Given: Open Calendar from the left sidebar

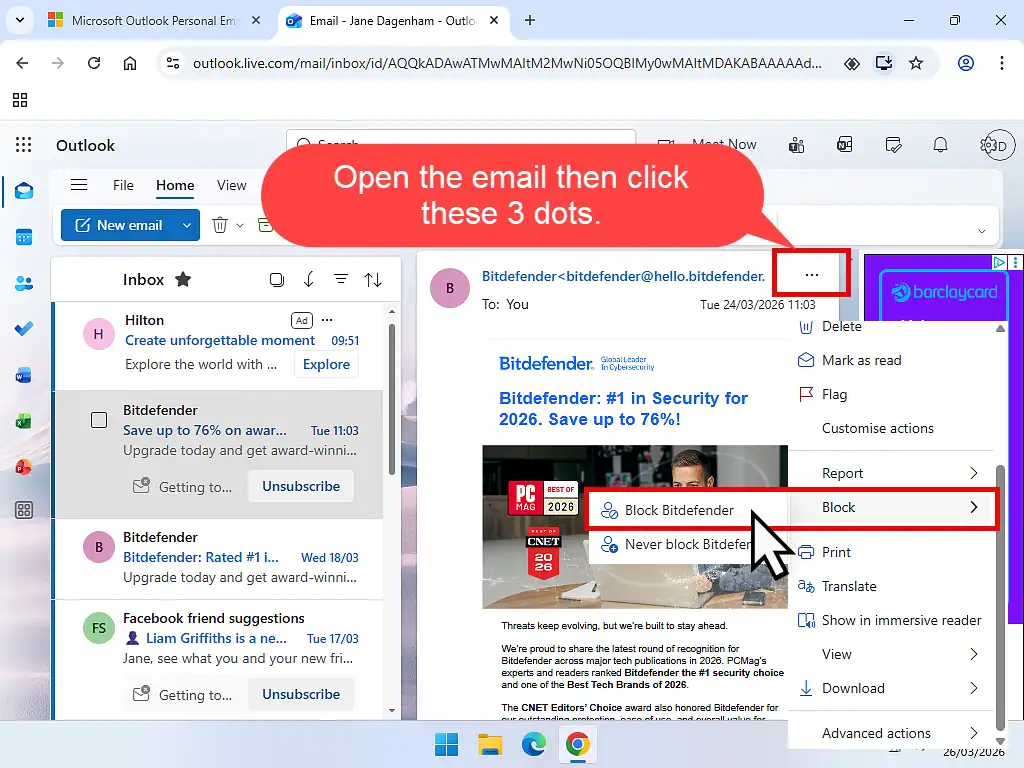Looking at the screenshot, I should (x=23, y=237).
